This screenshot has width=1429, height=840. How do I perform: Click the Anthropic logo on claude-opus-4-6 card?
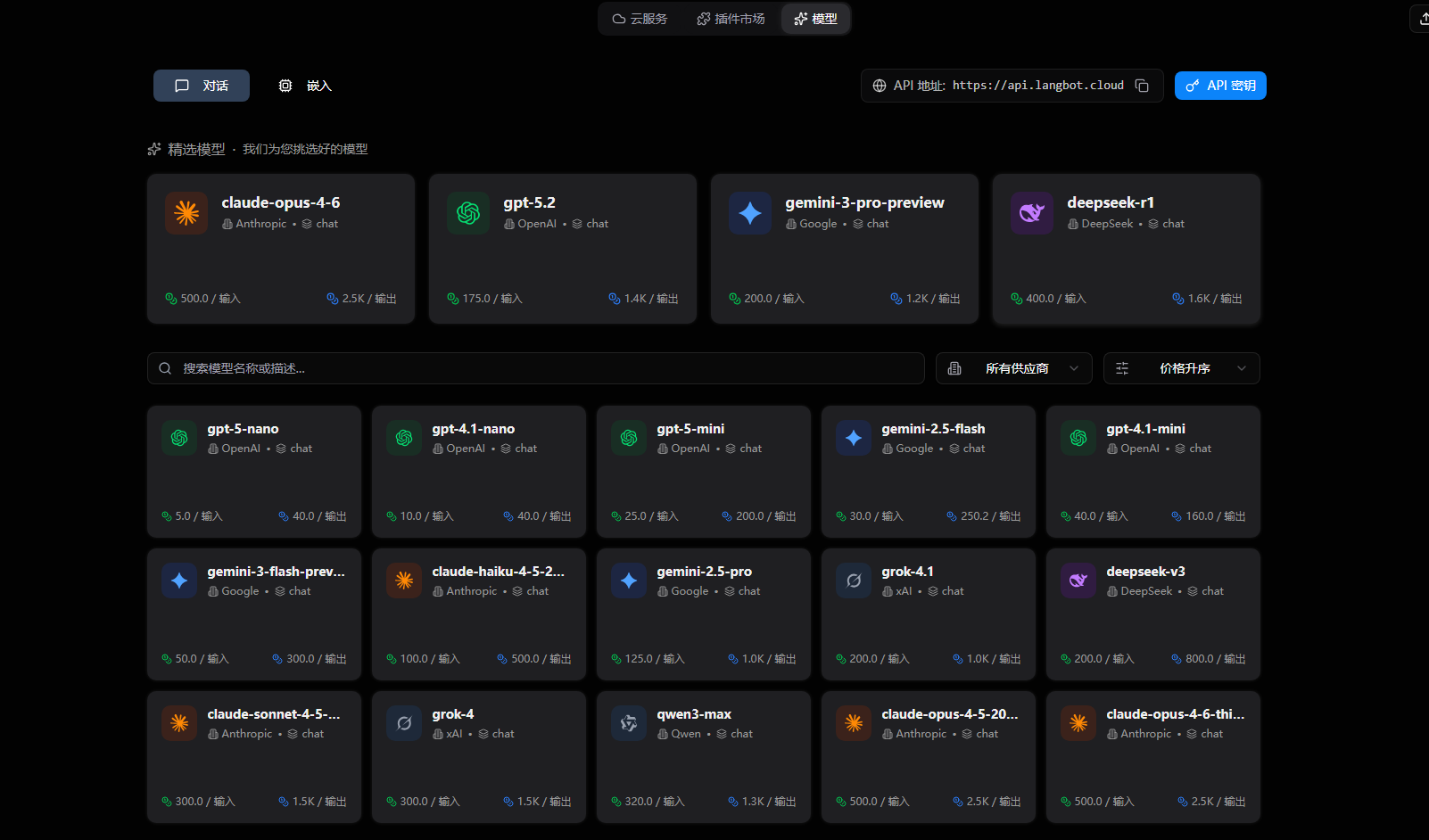tap(186, 213)
